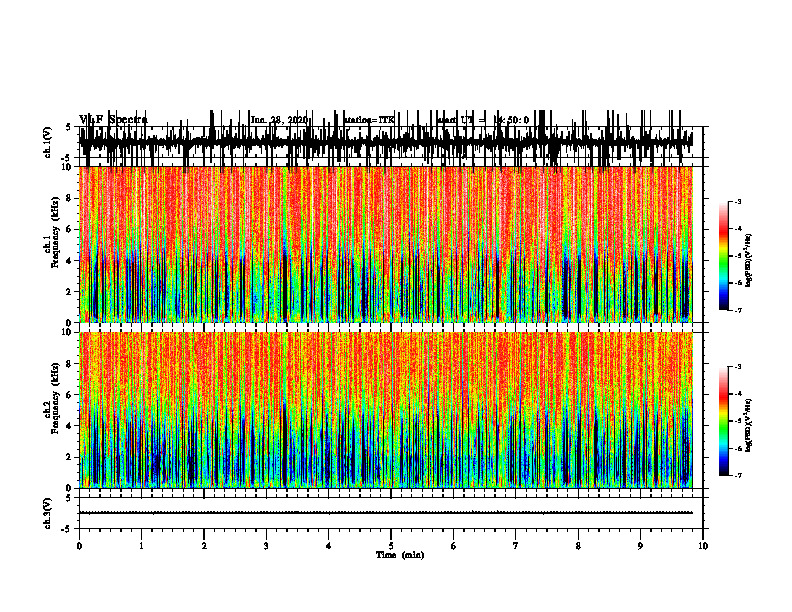The height and width of the screenshot is (612, 792).
Task: Click time axis tick label "6"
Action: point(454,546)
